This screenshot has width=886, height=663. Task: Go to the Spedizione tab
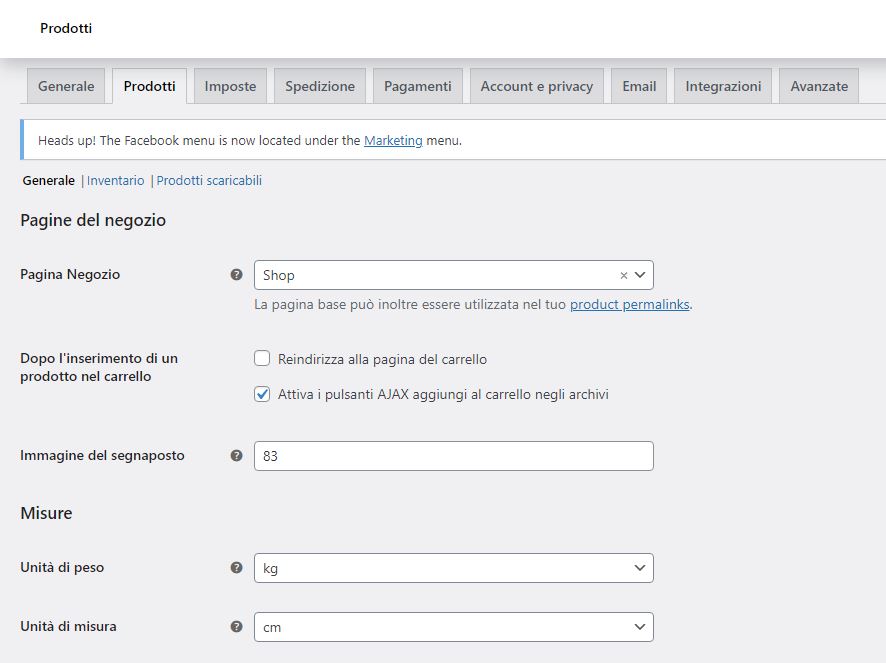click(x=320, y=86)
